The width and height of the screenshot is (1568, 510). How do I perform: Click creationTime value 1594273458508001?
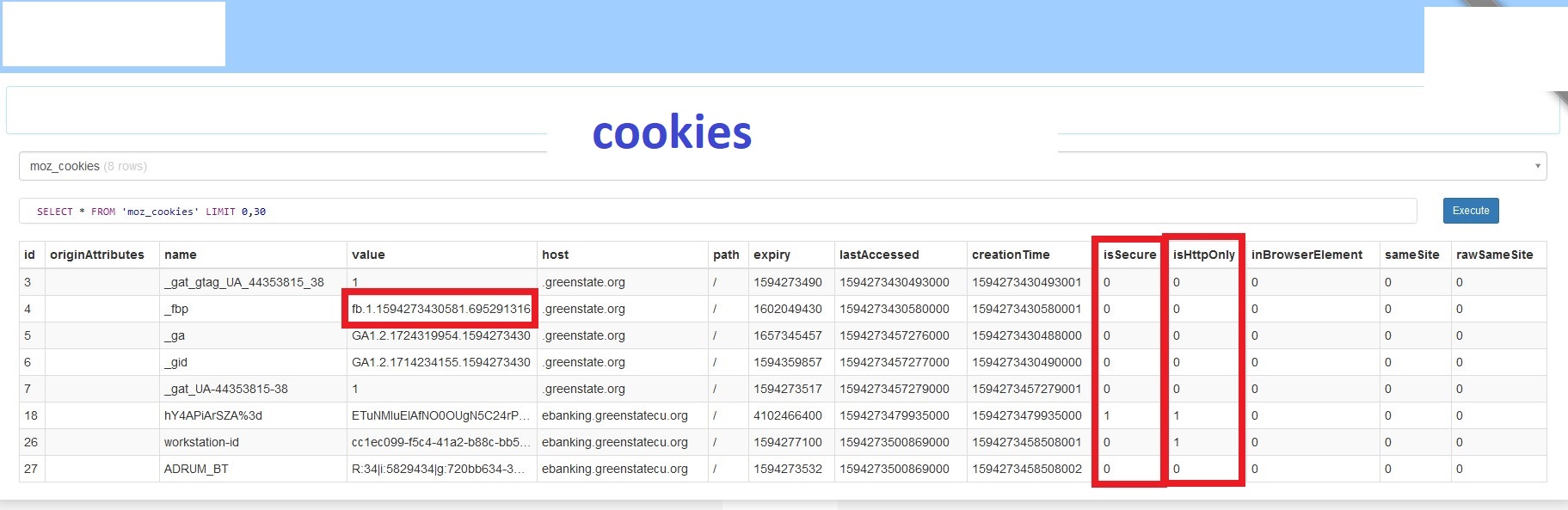1027,442
